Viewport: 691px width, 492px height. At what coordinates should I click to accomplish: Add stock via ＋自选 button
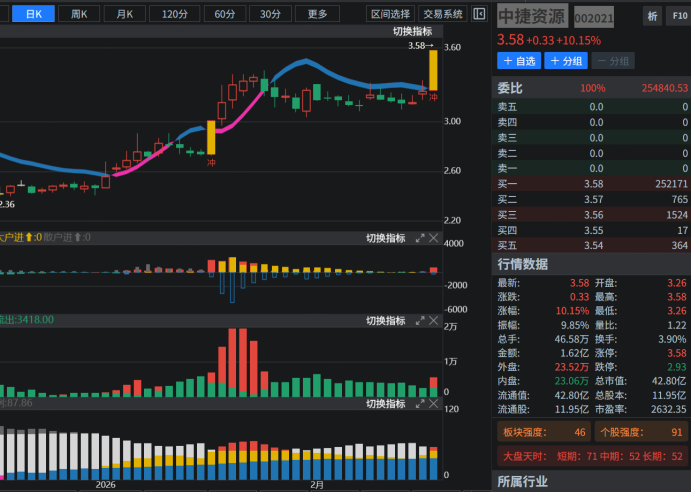(519, 61)
